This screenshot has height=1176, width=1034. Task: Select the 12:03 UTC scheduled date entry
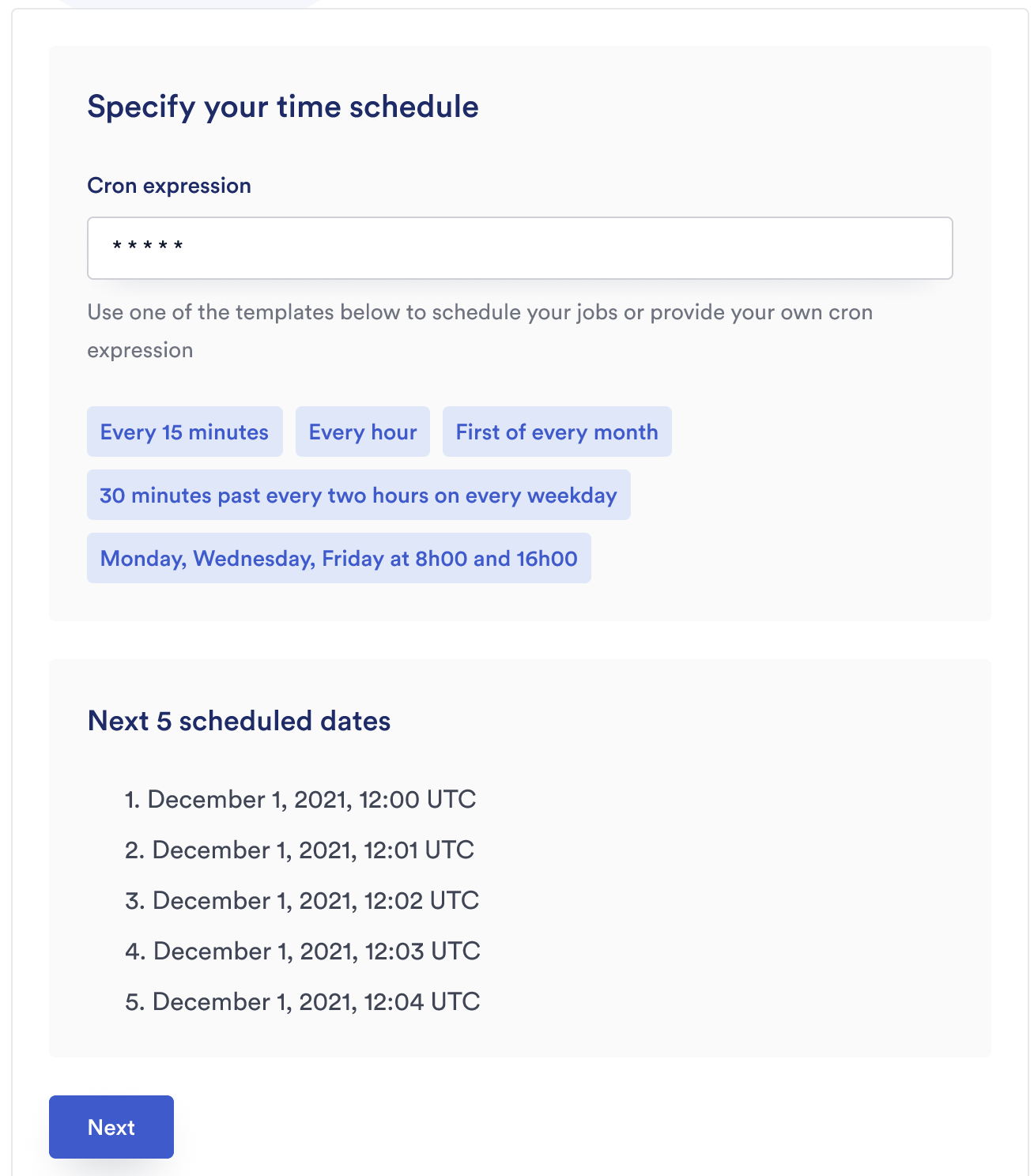[x=316, y=951]
